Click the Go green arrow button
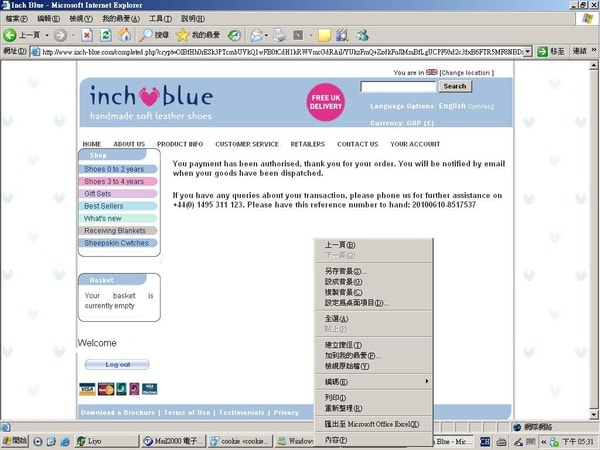The width and height of the screenshot is (600, 450). [542, 51]
